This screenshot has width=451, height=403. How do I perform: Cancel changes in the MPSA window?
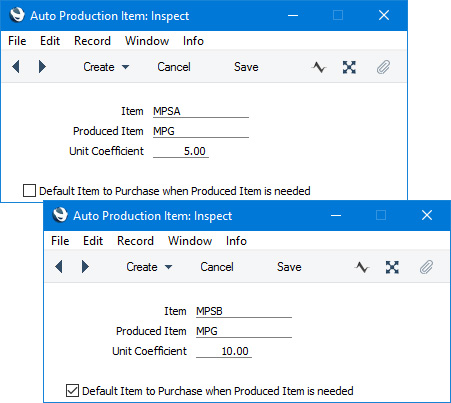pyautogui.click(x=174, y=67)
